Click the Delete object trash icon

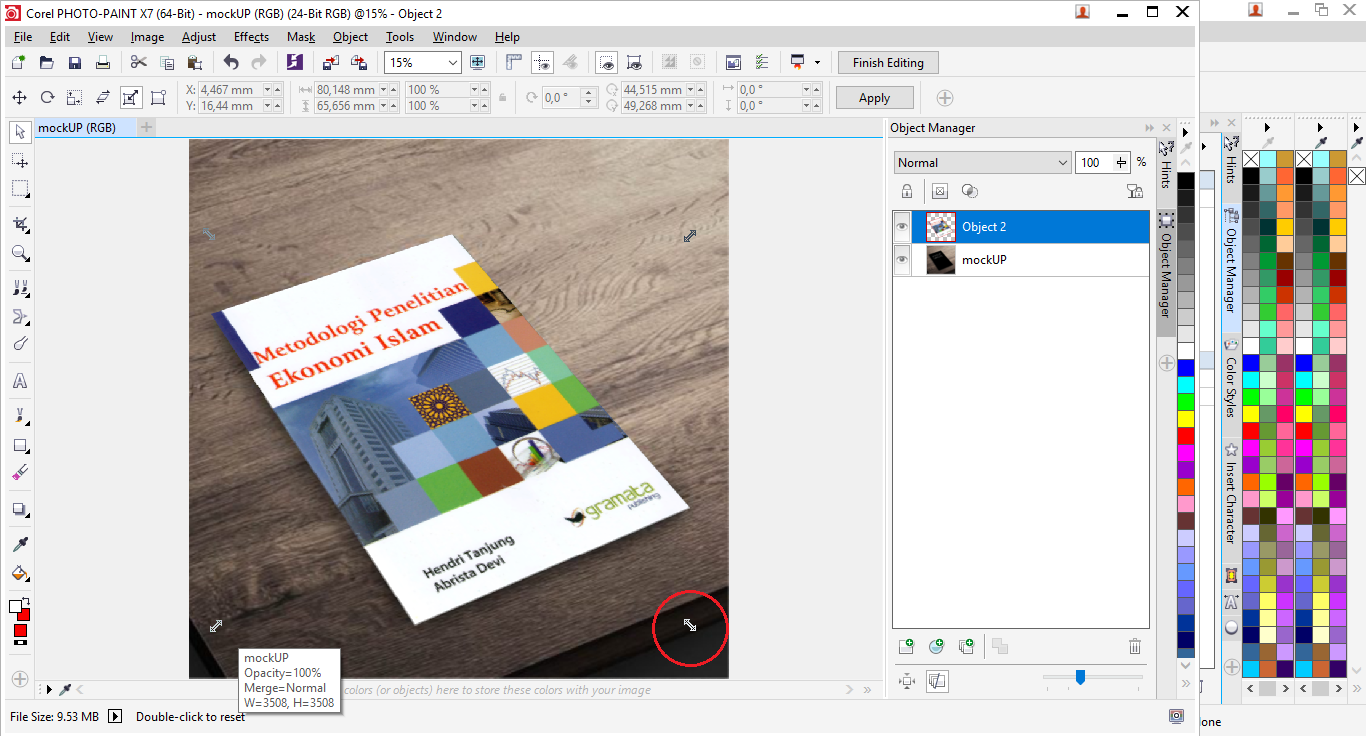[x=1134, y=646]
